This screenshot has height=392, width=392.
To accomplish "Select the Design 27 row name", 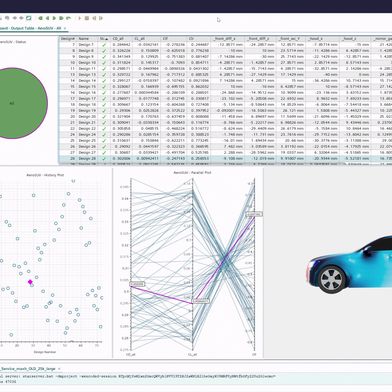I will (87, 153).
